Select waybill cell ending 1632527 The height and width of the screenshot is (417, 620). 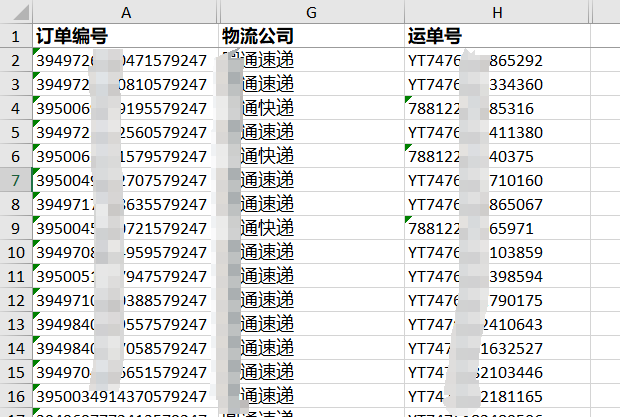pos(497,348)
